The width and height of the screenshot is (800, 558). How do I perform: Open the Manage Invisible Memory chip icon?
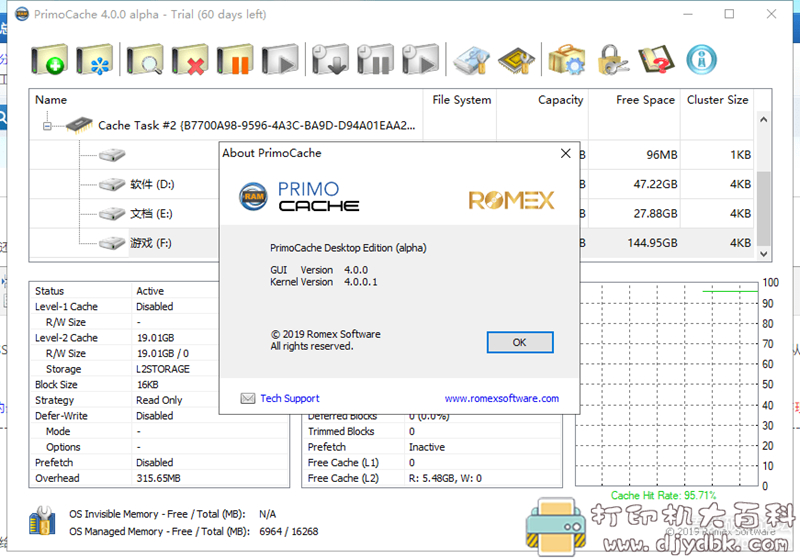pos(516,61)
